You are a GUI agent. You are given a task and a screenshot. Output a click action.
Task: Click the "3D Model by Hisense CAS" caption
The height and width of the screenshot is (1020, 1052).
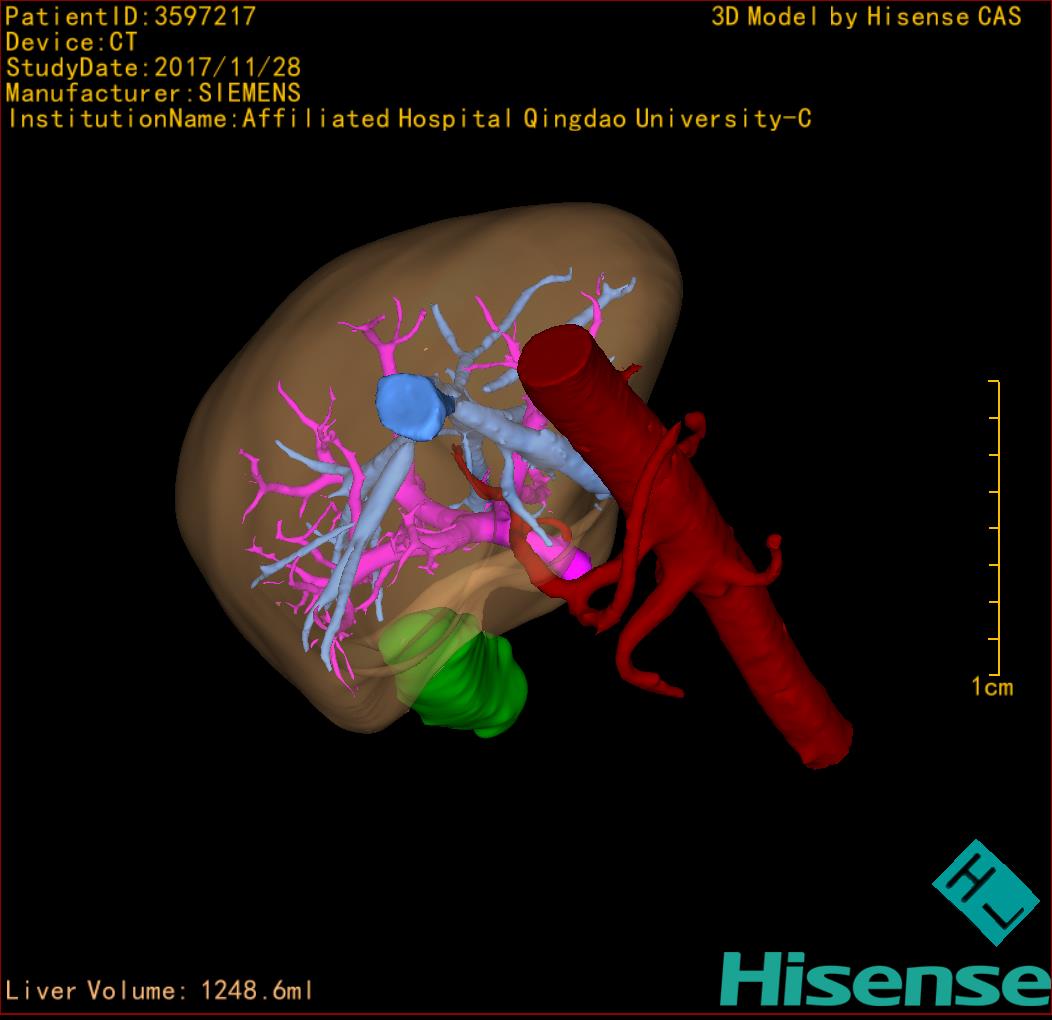(x=866, y=17)
